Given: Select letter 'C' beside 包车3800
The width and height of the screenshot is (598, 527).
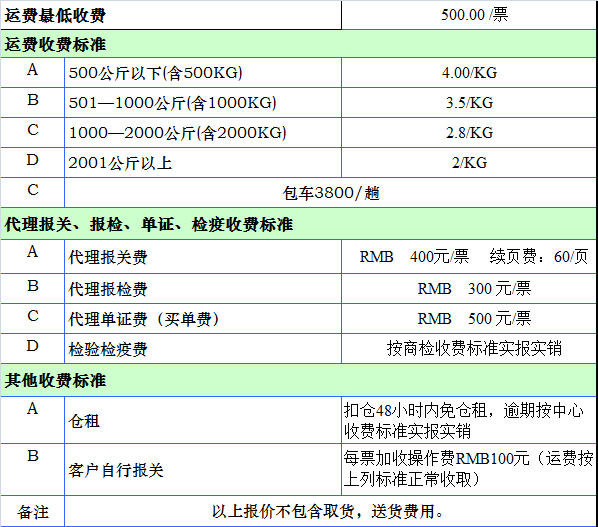Looking at the screenshot, I should (x=32, y=190).
